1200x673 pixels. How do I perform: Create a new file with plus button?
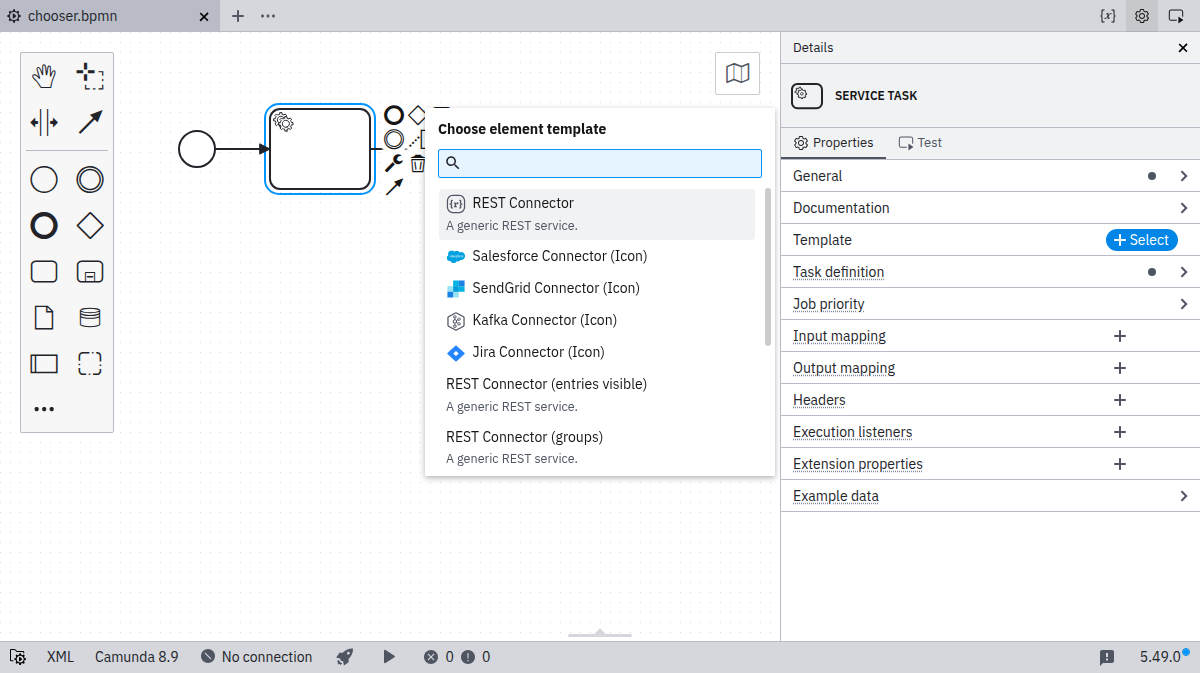pos(238,16)
